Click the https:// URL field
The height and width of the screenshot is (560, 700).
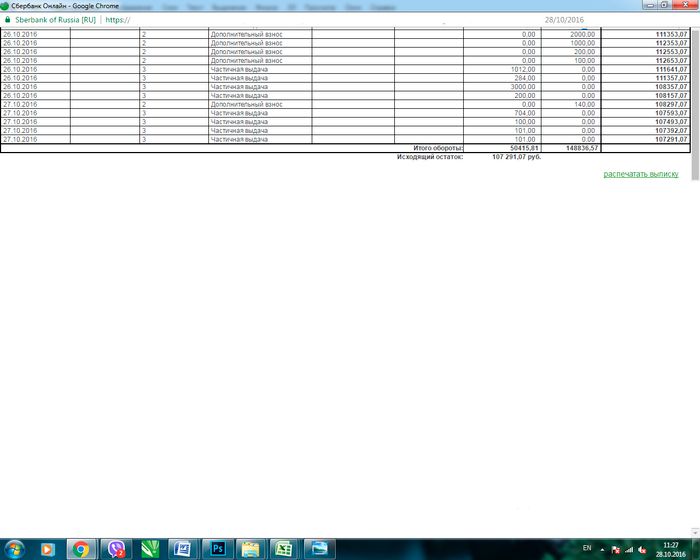tap(118, 20)
